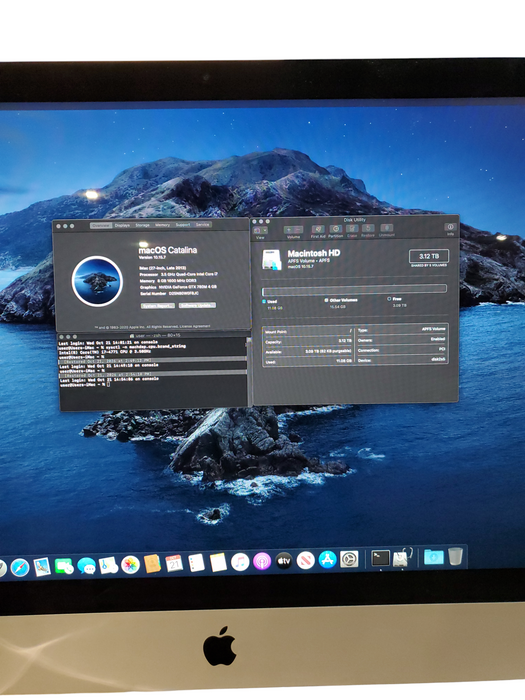
Task: Open Messages in the Dock
Action: coord(86,566)
